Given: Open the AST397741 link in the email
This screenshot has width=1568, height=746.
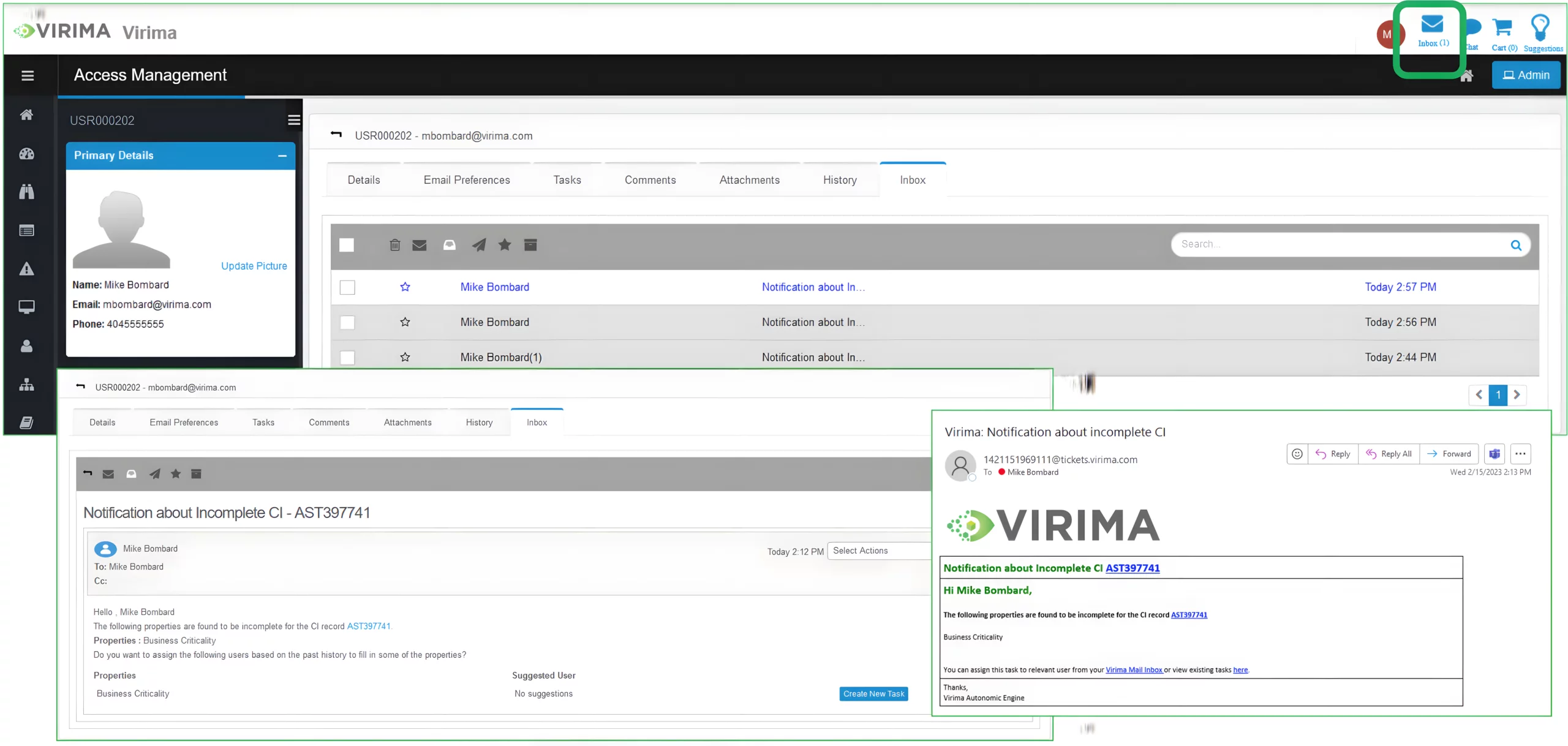Looking at the screenshot, I should pyautogui.click(x=368, y=626).
